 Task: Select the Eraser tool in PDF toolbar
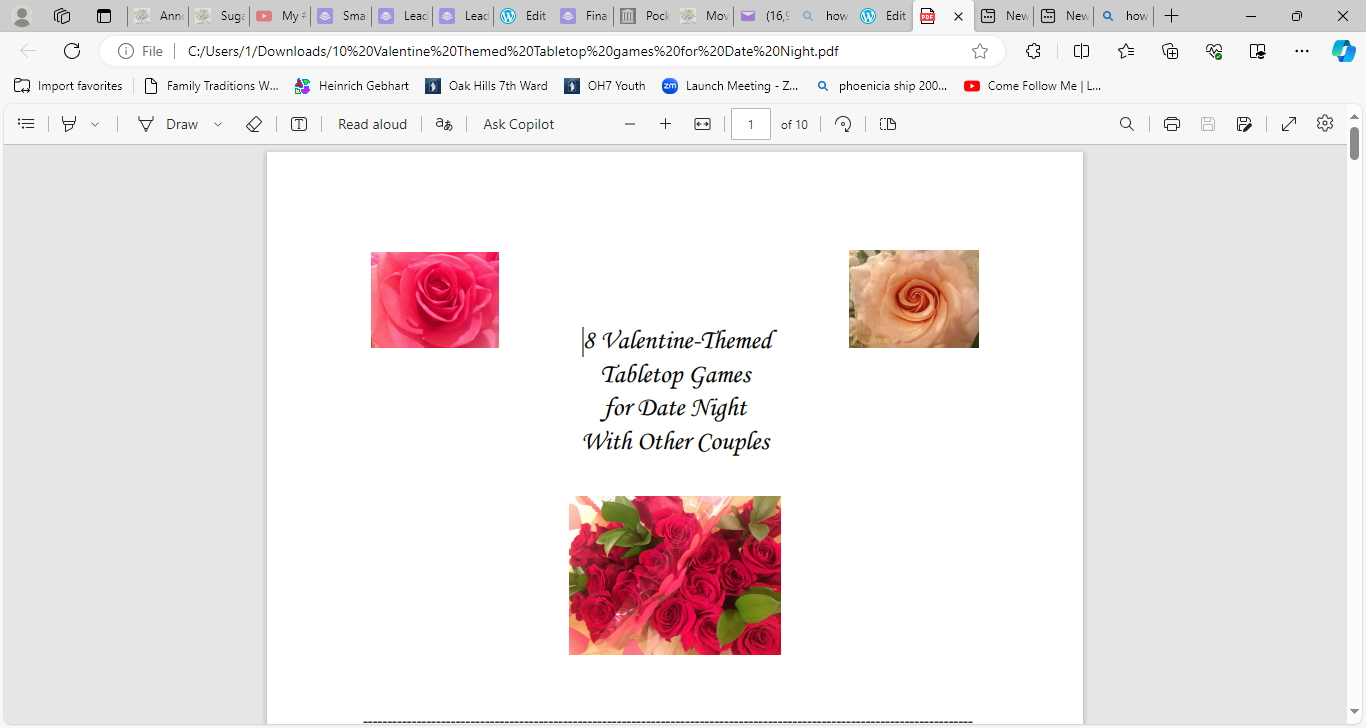(254, 124)
